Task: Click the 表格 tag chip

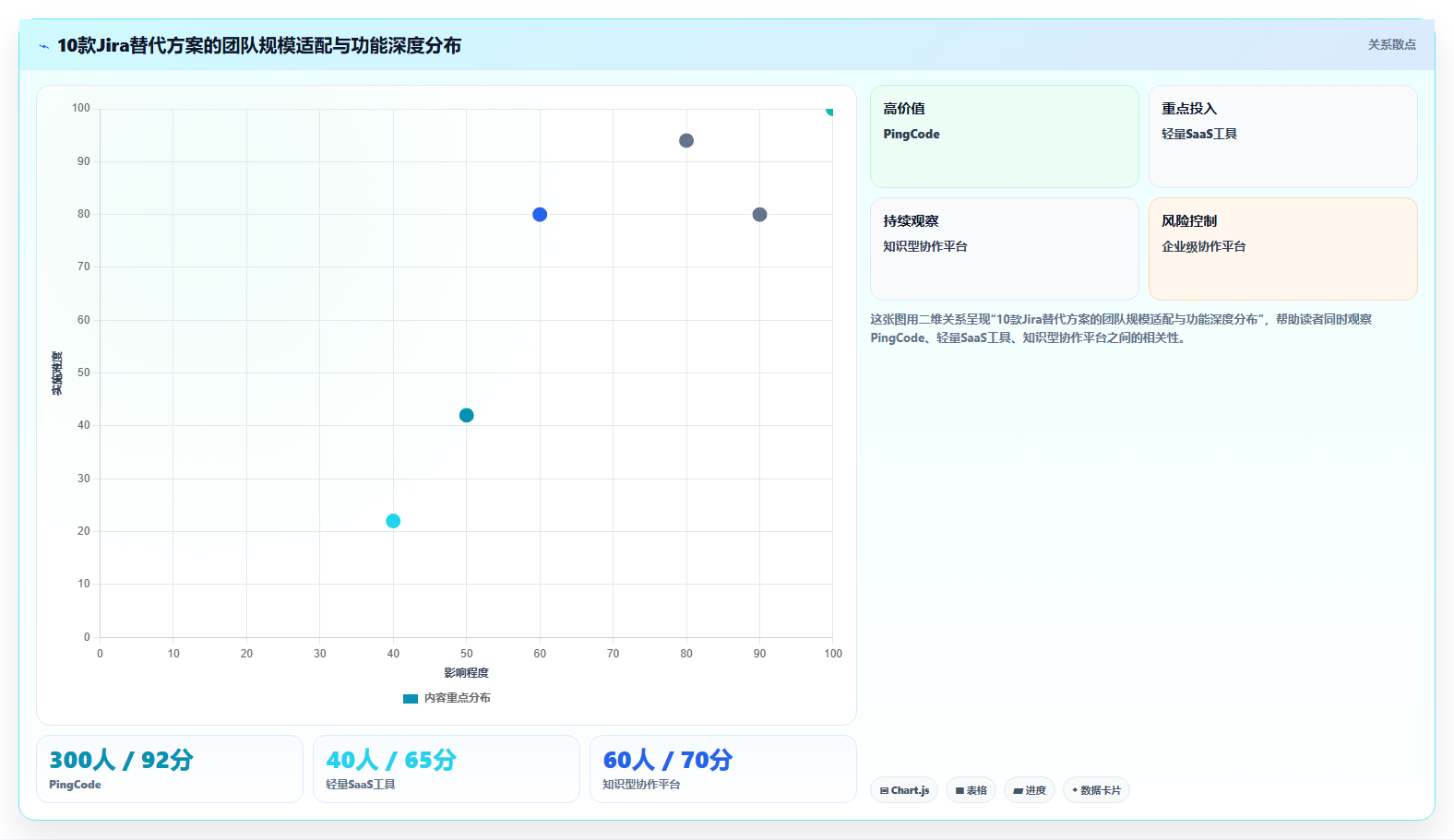Action: coord(971,790)
